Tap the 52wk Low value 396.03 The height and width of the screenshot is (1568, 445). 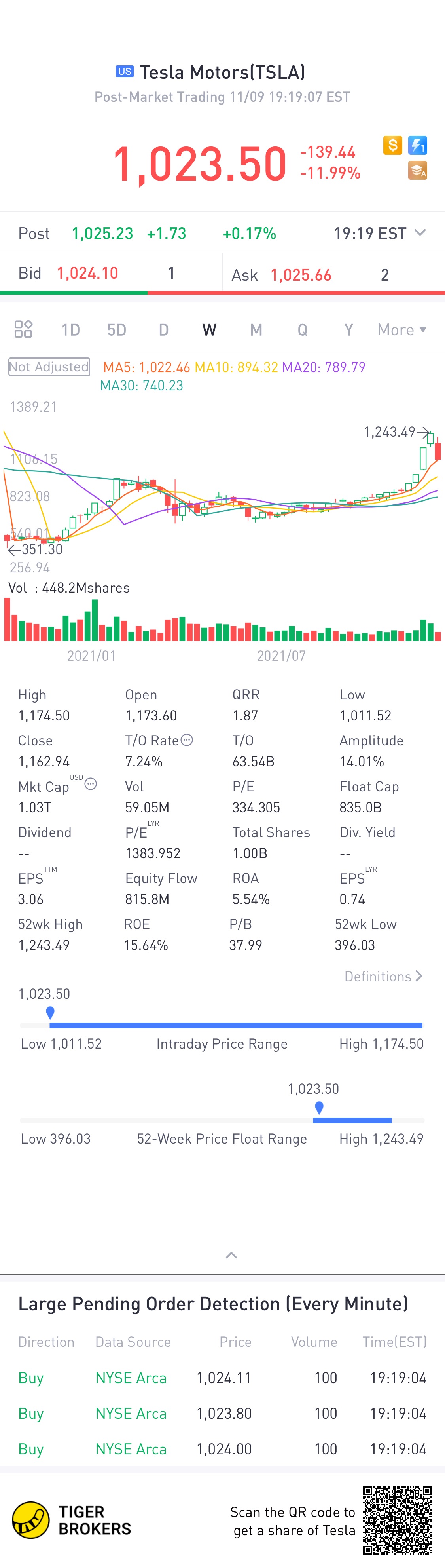click(x=355, y=945)
